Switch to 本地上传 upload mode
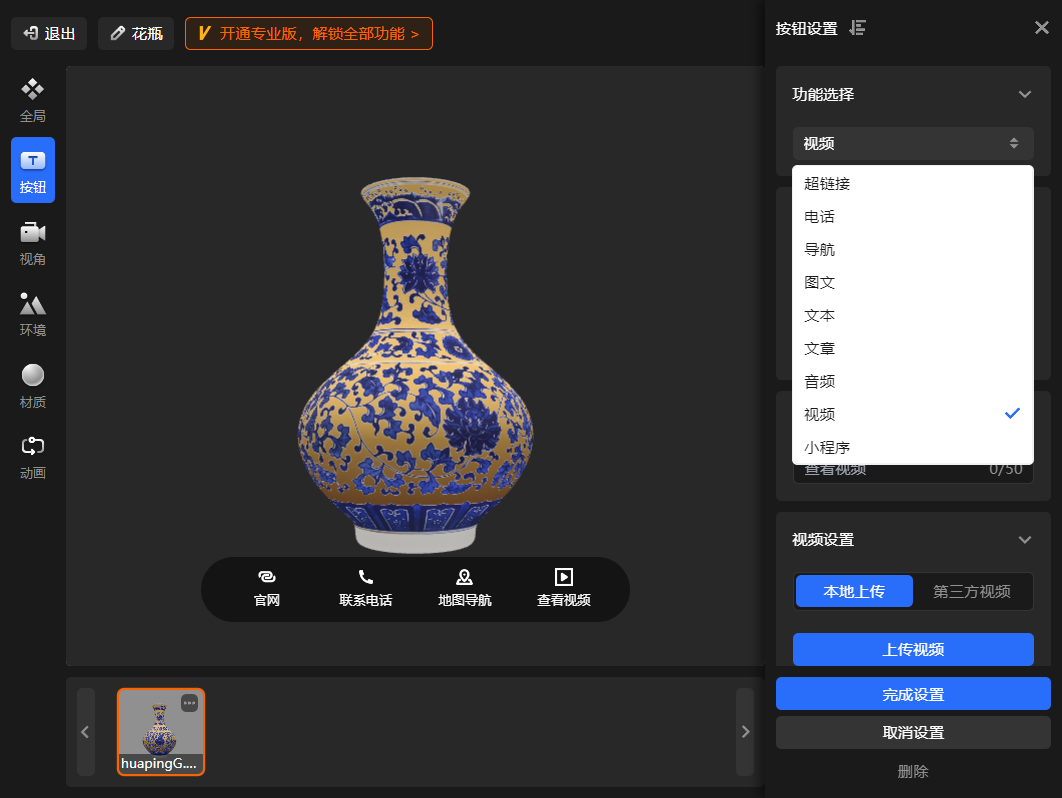The image size is (1062, 798). (x=853, y=591)
